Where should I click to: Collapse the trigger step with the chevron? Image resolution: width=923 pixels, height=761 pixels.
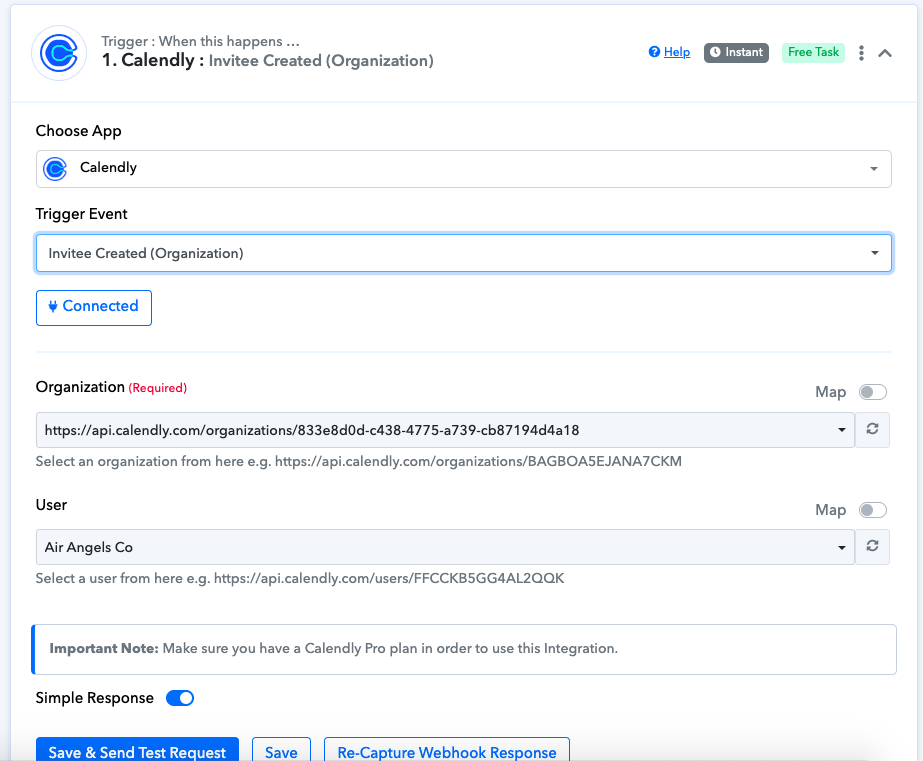885,53
